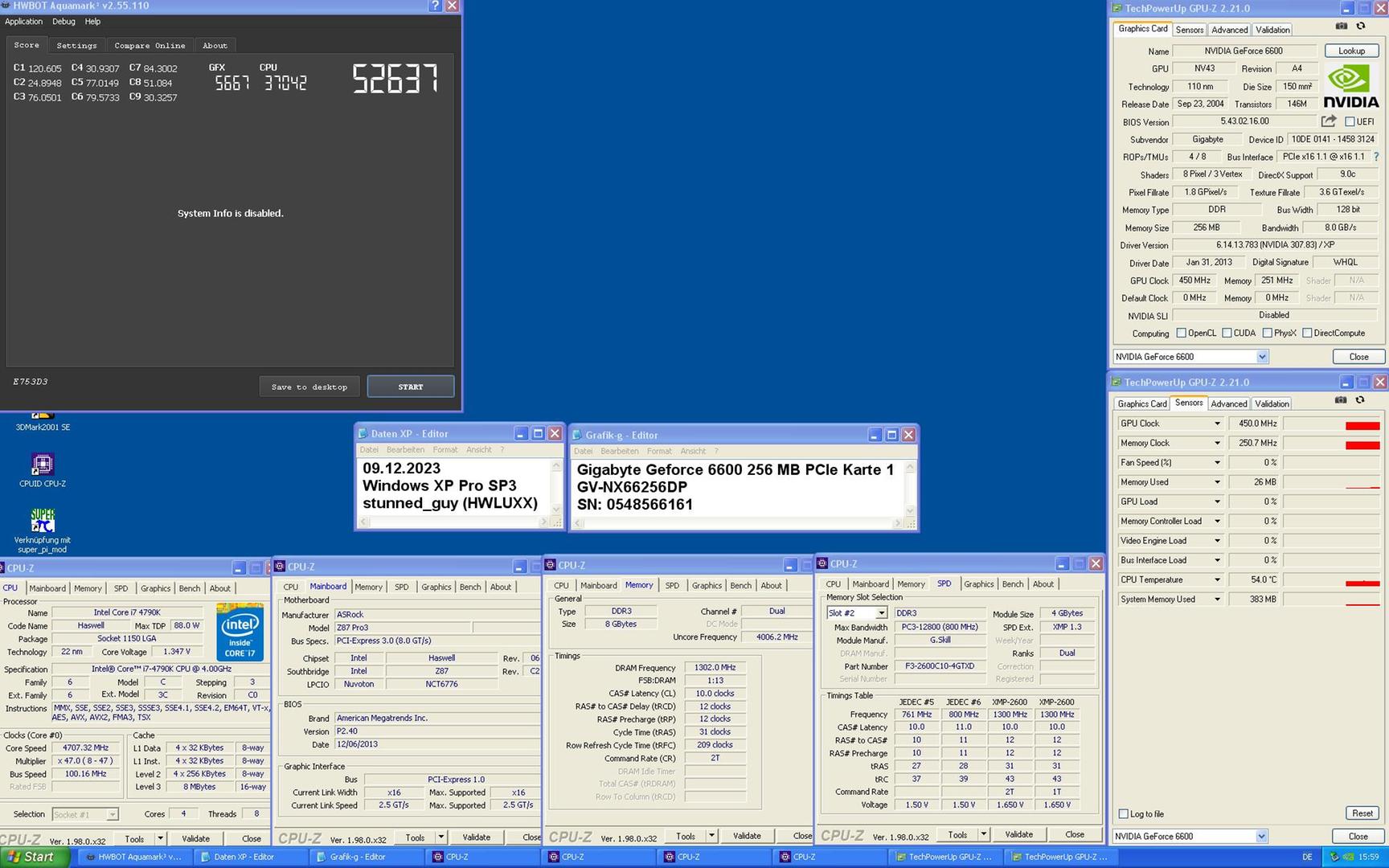Open the Video Engine Load sensor dropdown
The height and width of the screenshot is (868, 1389).
(1216, 541)
